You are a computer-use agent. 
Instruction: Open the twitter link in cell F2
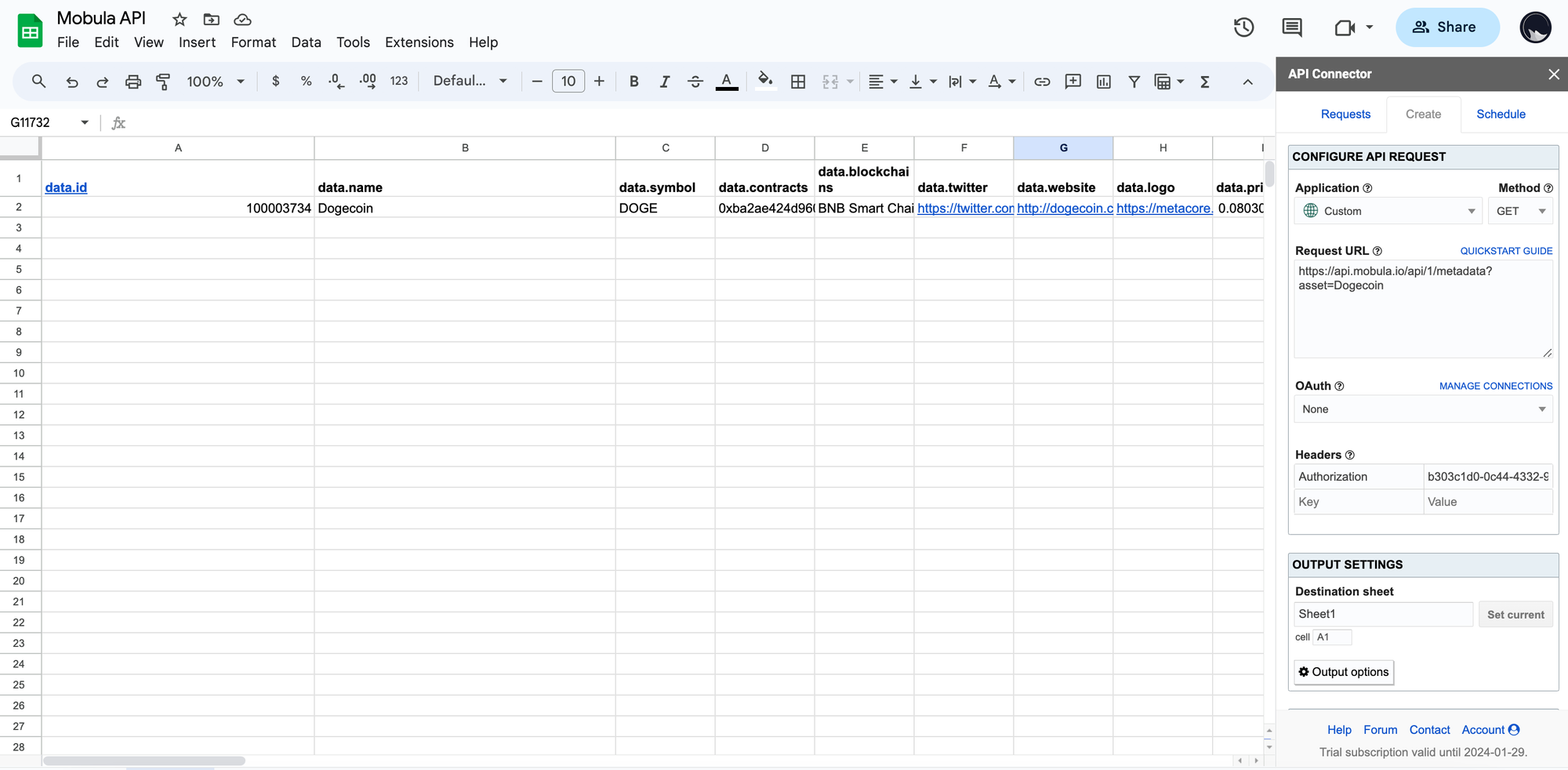pyautogui.click(x=965, y=209)
